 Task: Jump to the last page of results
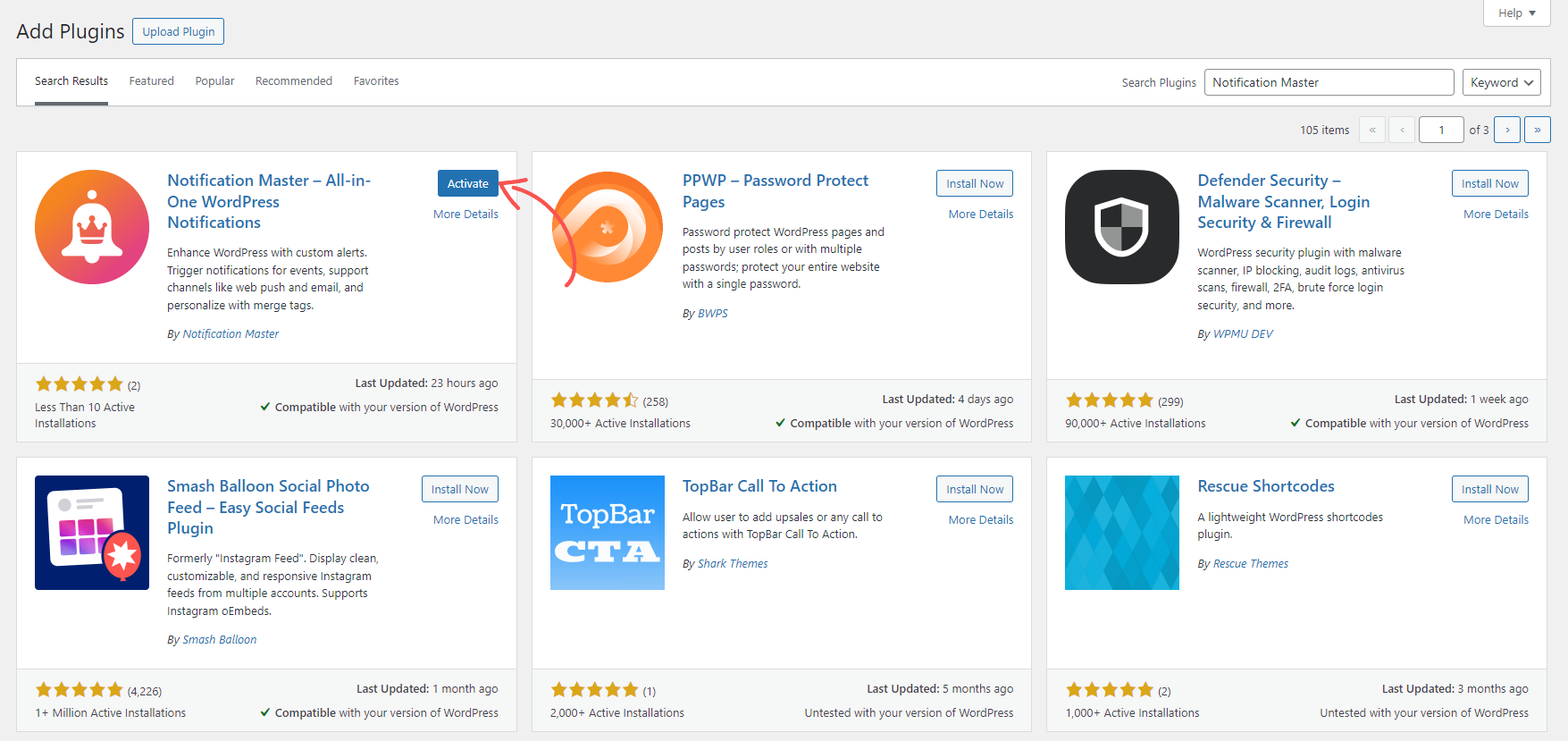1538,130
